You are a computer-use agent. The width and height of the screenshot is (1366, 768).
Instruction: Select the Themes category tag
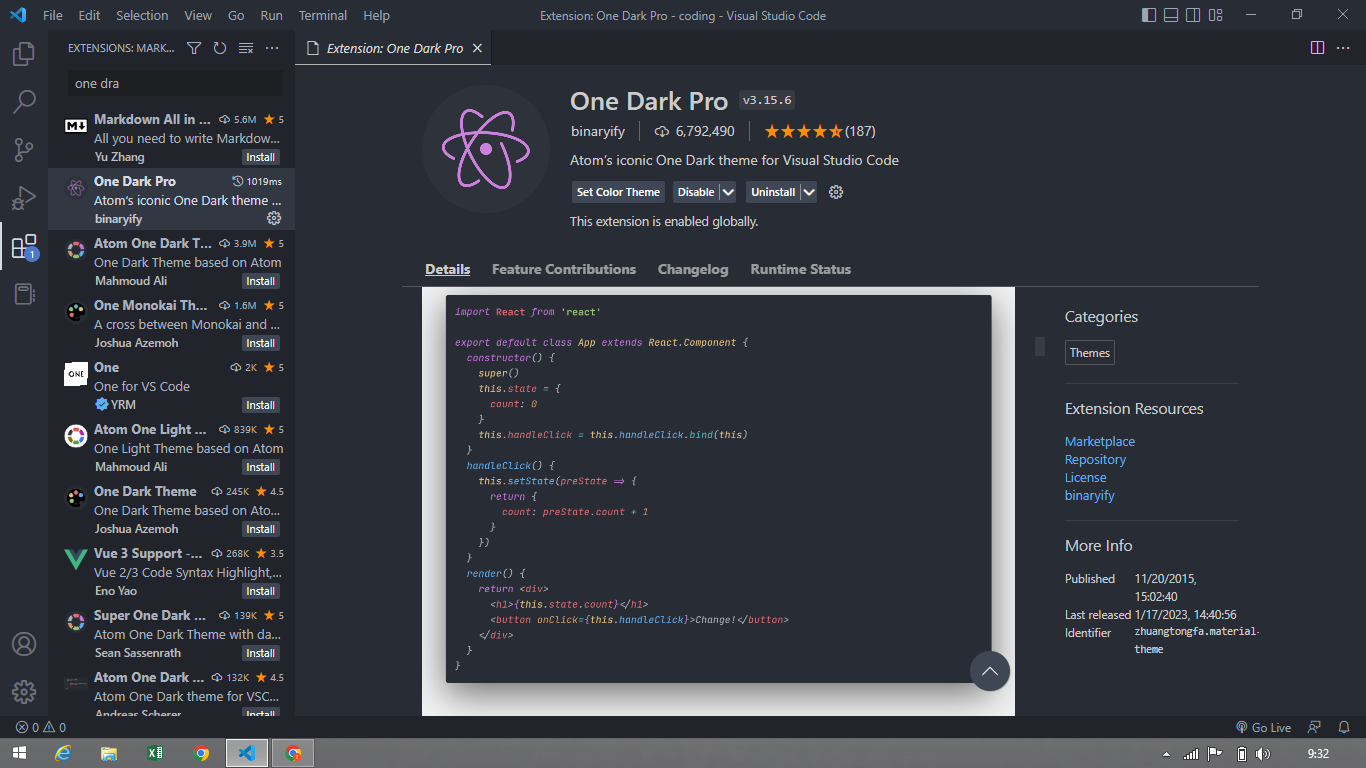pyautogui.click(x=1089, y=353)
